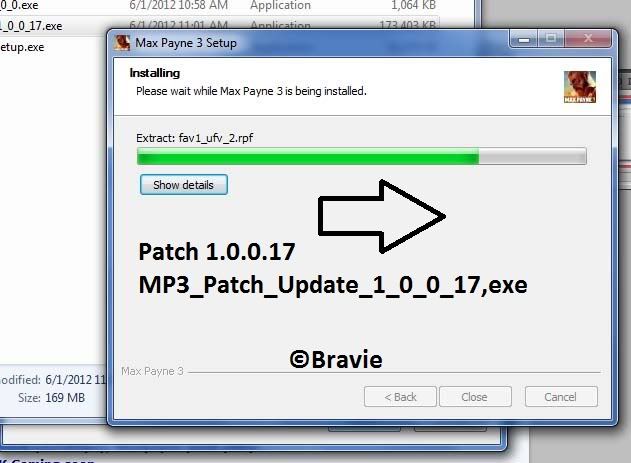
Task: Minimize the Max Payne 3 Setup window
Action: coord(524,39)
